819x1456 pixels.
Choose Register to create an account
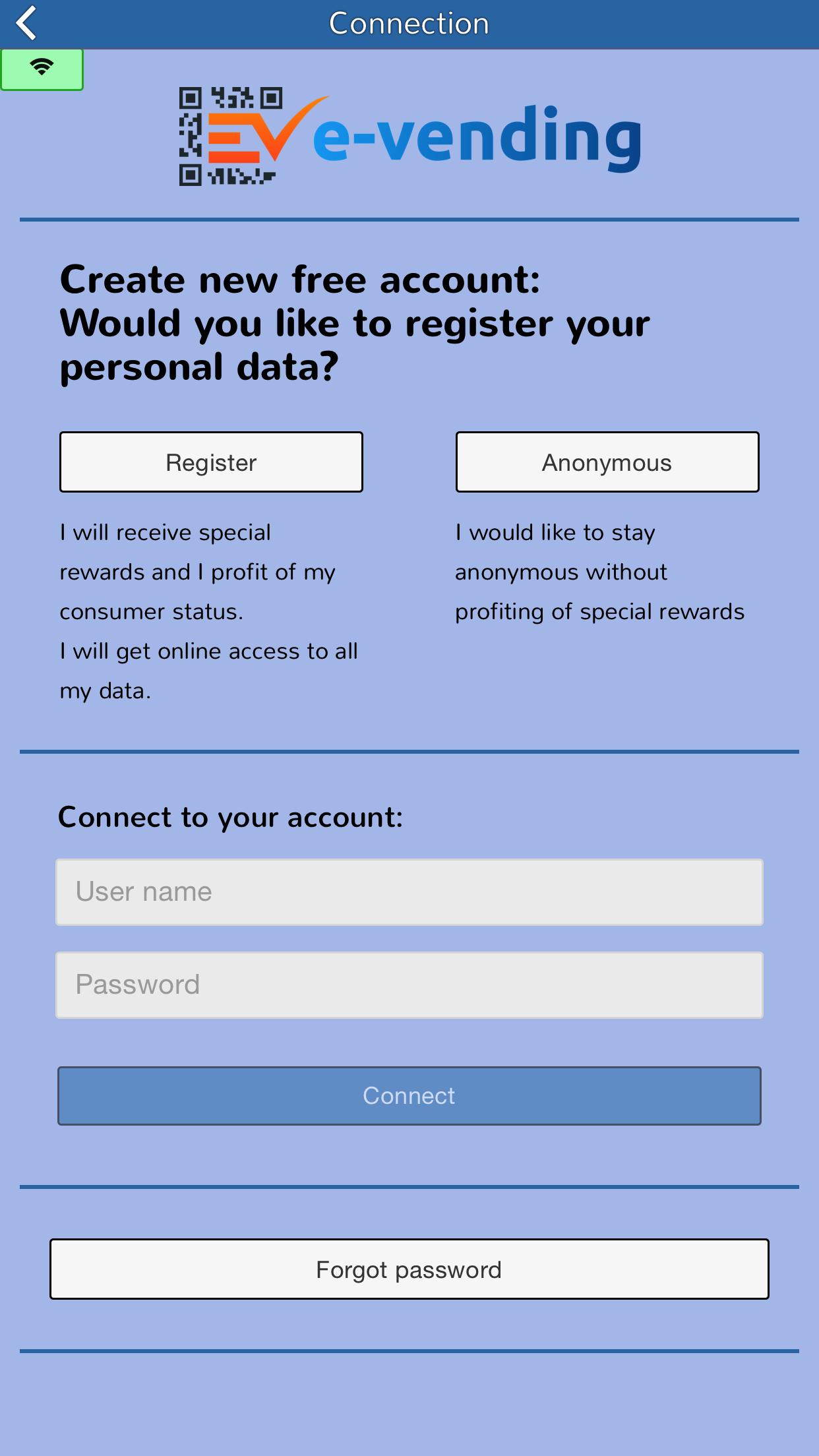click(x=211, y=462)
